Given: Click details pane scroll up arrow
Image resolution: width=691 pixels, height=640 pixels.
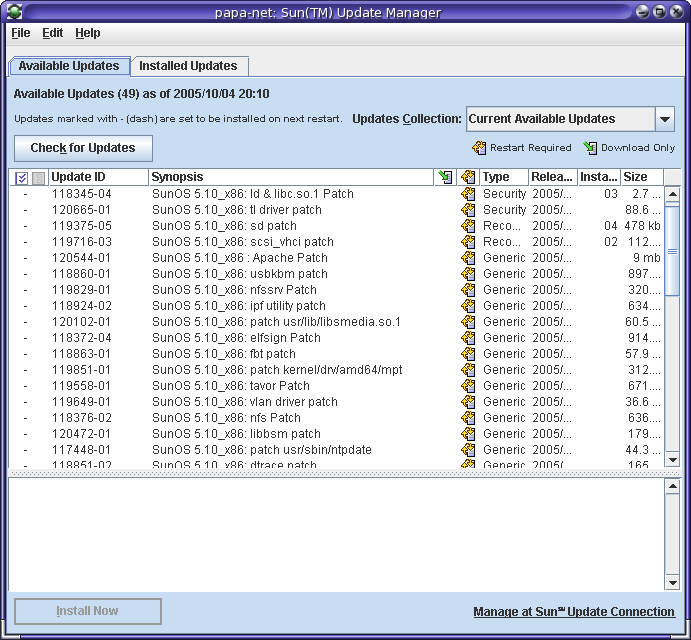Looking at the screenshot, I should 672,486.
